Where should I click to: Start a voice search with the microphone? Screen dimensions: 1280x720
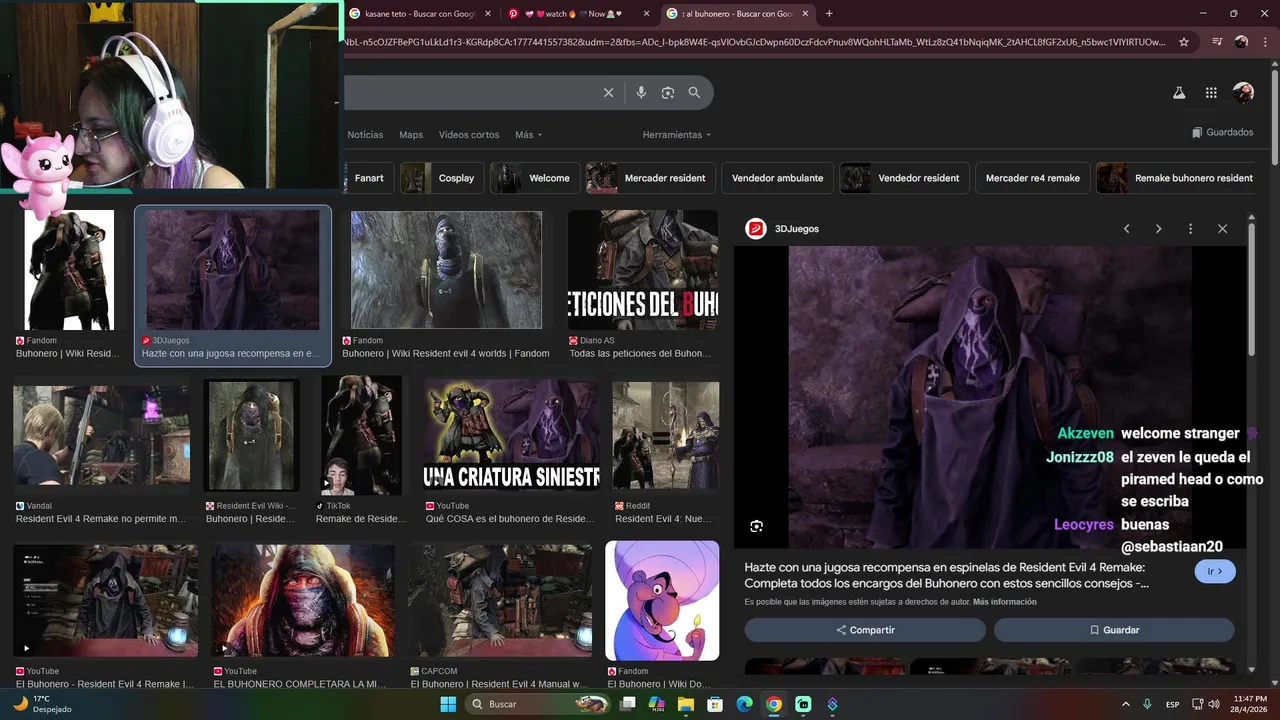(641, 93)
